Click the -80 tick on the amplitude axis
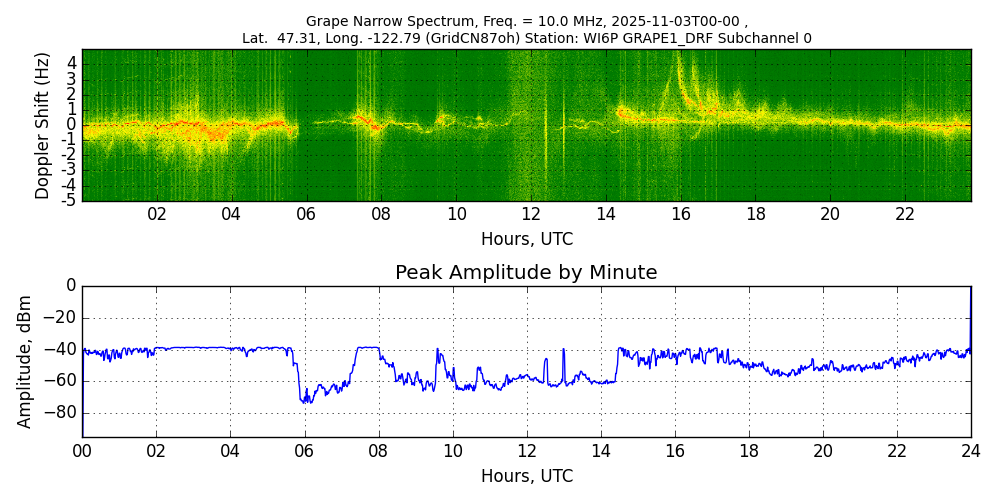Screen dimensions: 1000x500 click(x=60, y=413)
